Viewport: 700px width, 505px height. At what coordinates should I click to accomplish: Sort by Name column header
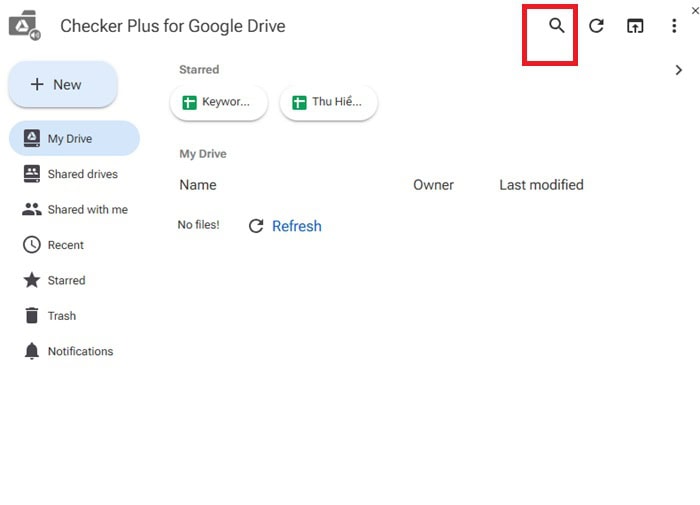coord(198,185)
